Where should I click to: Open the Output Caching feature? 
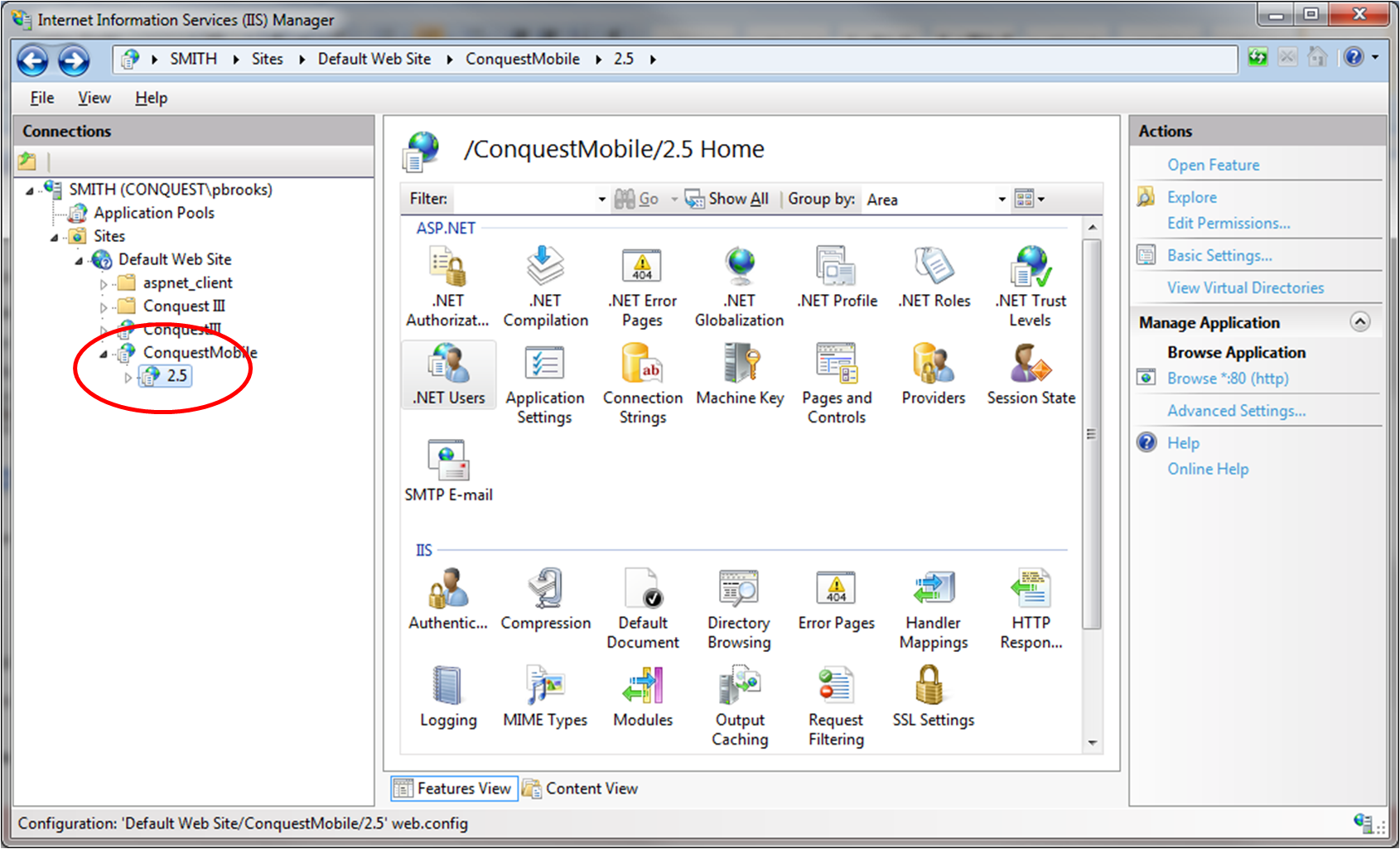tap(740, 707)
